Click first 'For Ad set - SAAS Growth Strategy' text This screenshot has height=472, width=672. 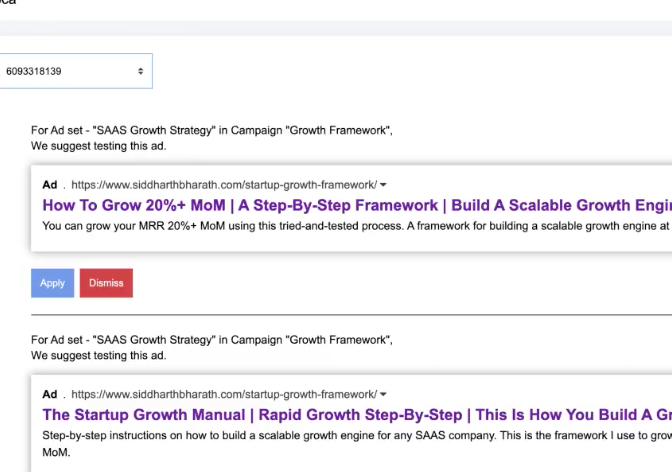coord(211,130)
